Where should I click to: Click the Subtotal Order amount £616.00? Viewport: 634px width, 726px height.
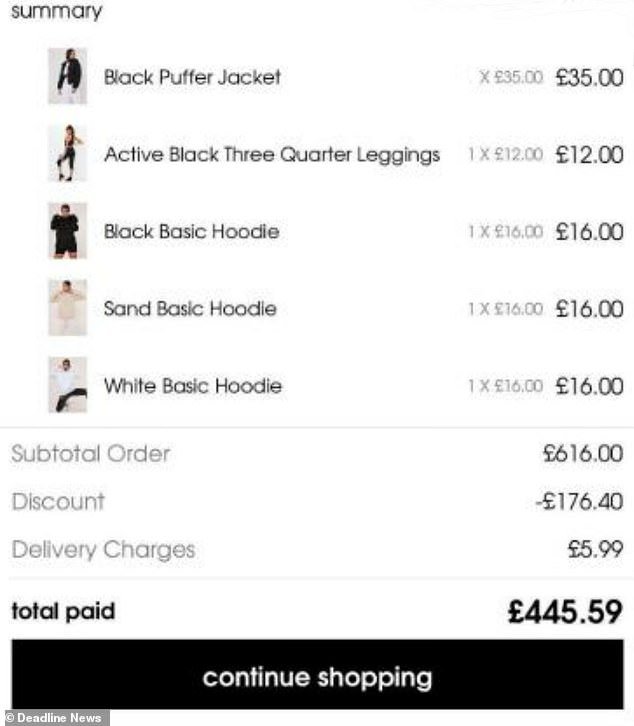tap(583, 453)
